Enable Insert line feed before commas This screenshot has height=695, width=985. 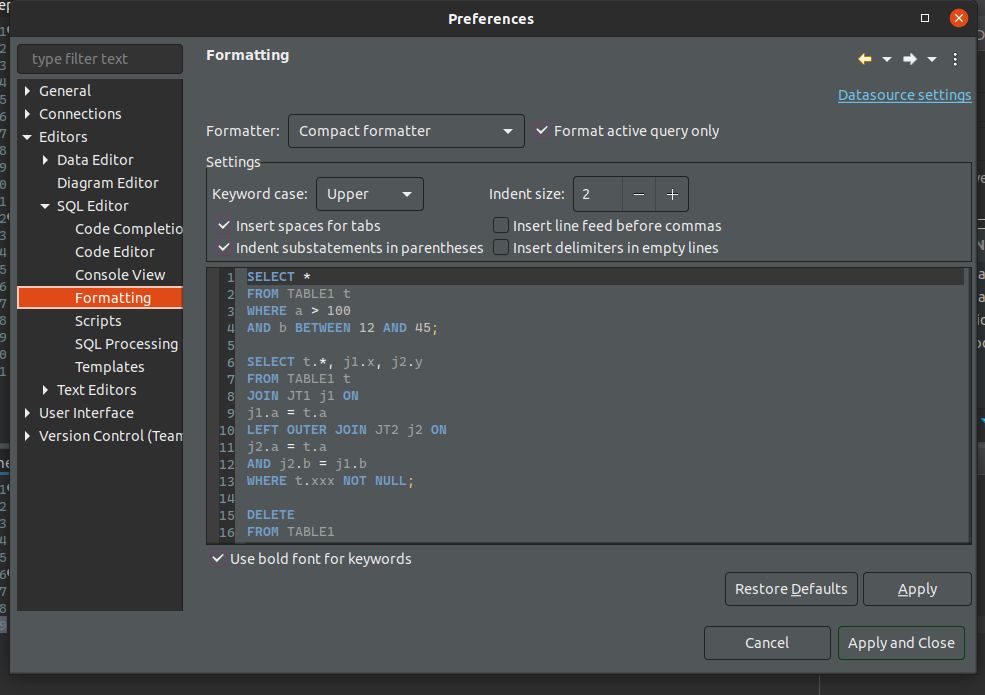[501, 226]
